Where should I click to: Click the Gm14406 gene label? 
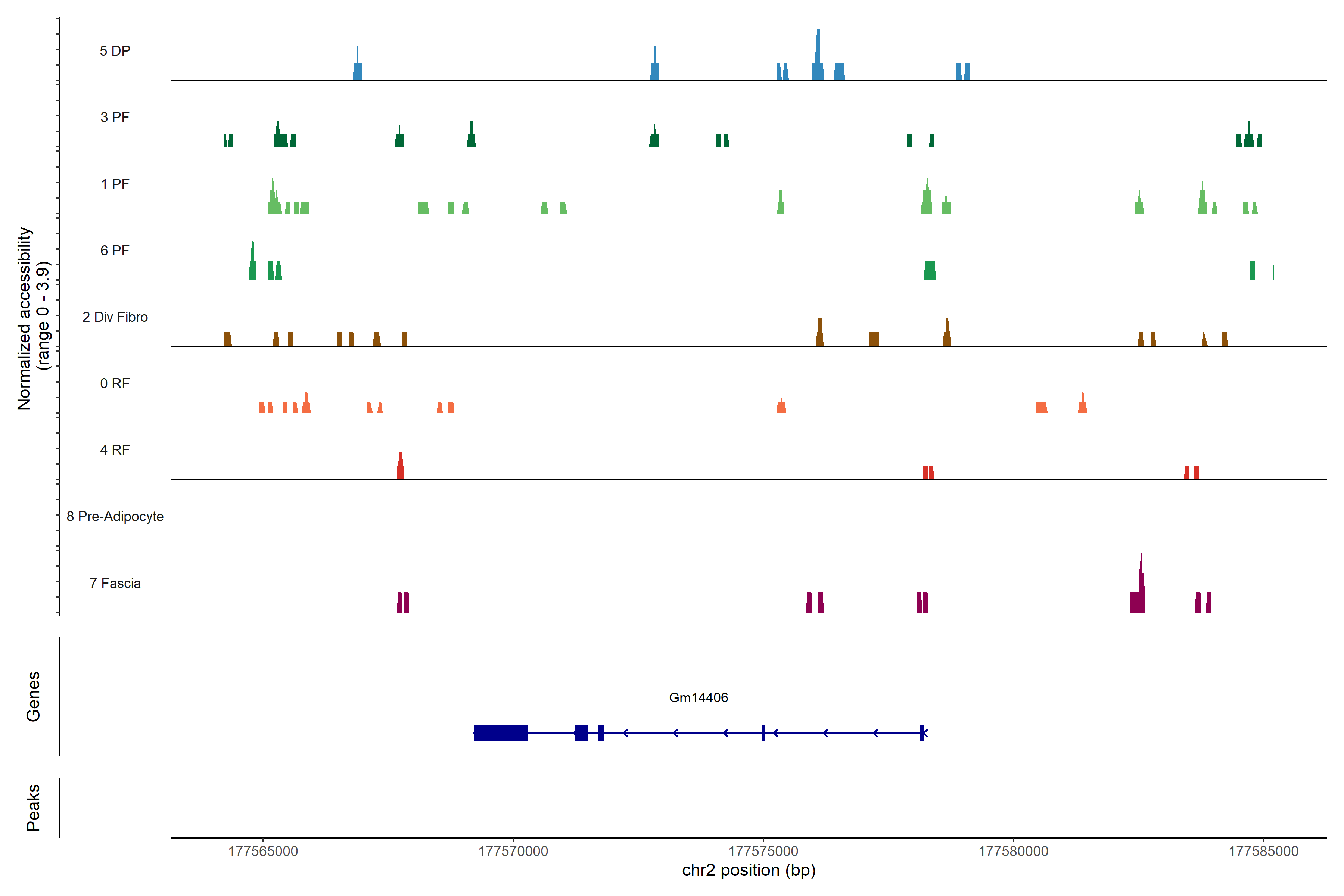point(698,697)
